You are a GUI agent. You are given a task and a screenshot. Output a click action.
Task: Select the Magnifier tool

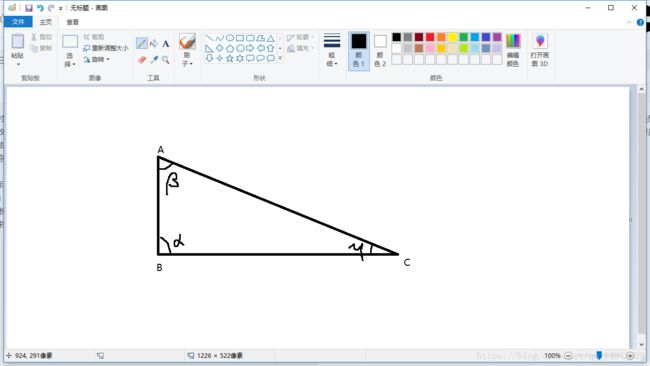pos(165,60)
